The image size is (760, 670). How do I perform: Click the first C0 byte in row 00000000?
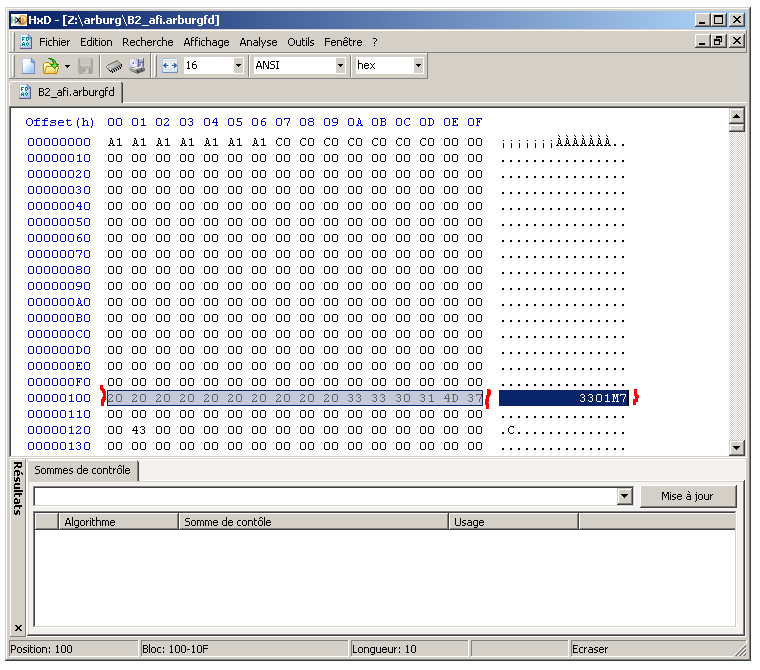(283, 142)
